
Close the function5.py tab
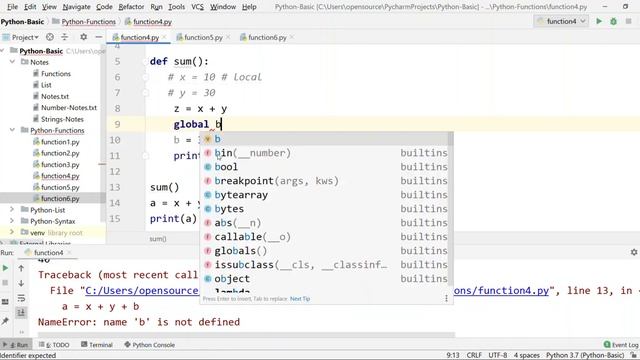click(228, 37)
